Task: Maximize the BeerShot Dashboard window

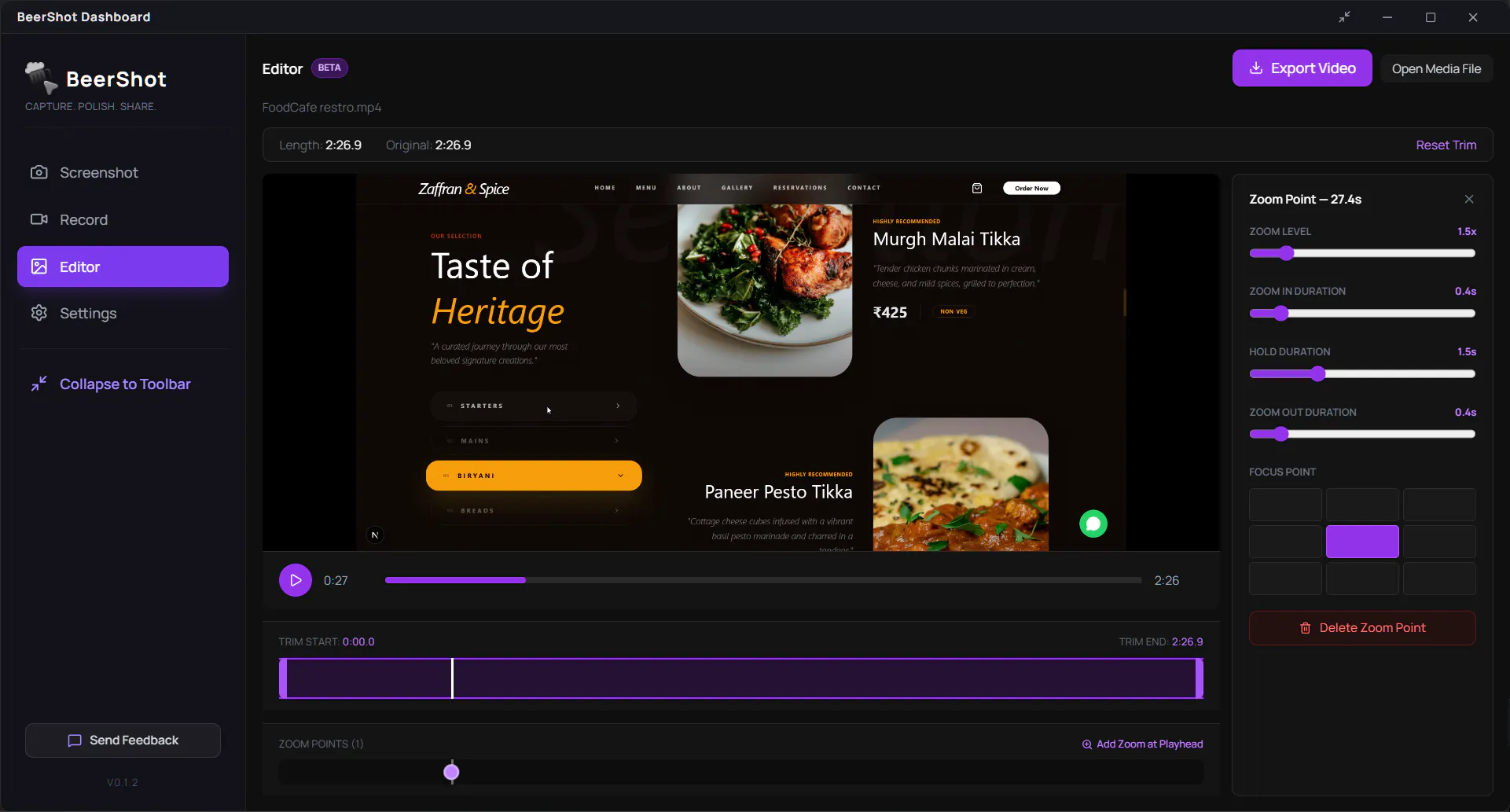Action: pos(1431,17)
